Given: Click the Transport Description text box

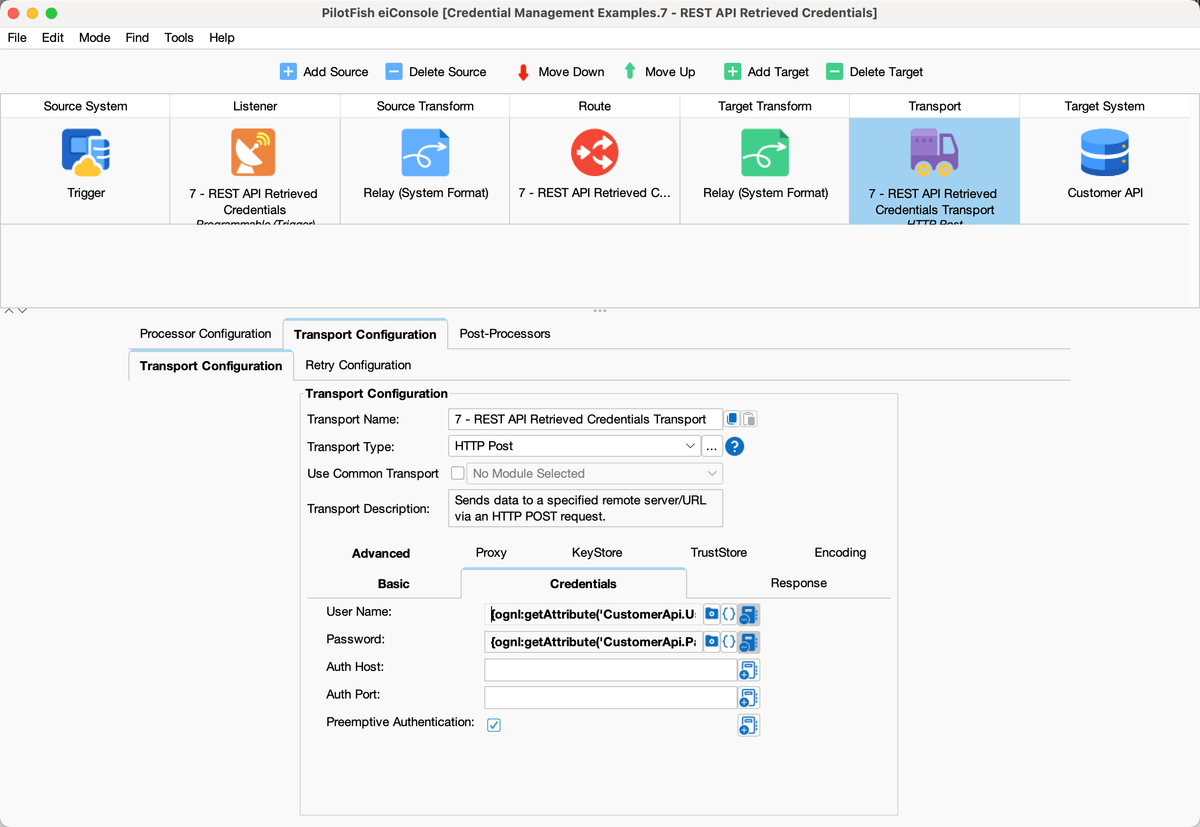Looking at the screenshot, I should [x=585, y=508].
